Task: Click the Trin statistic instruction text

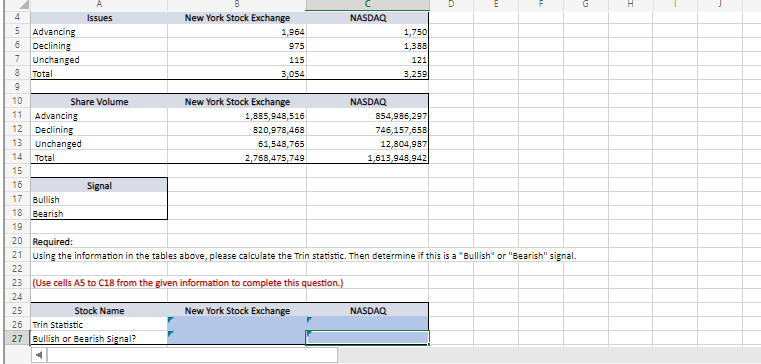Action: pyautogui.click(x=304, y=256)
